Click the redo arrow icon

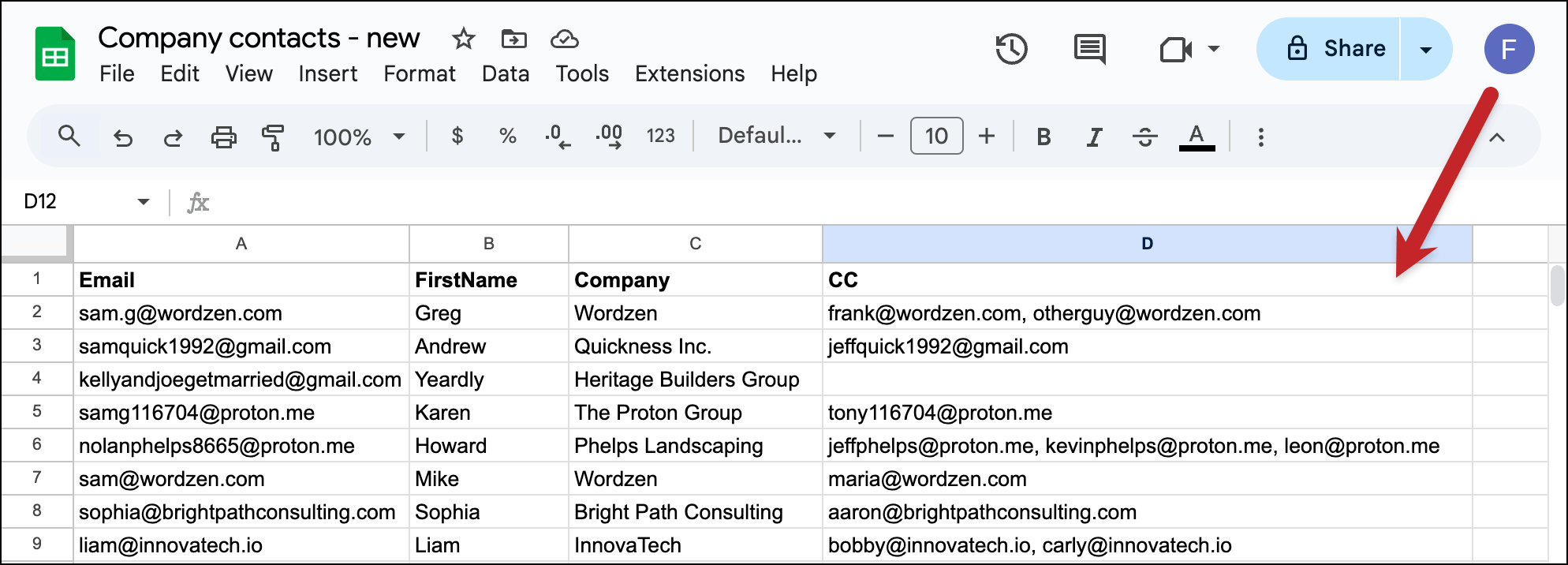(x=173, y=137)
